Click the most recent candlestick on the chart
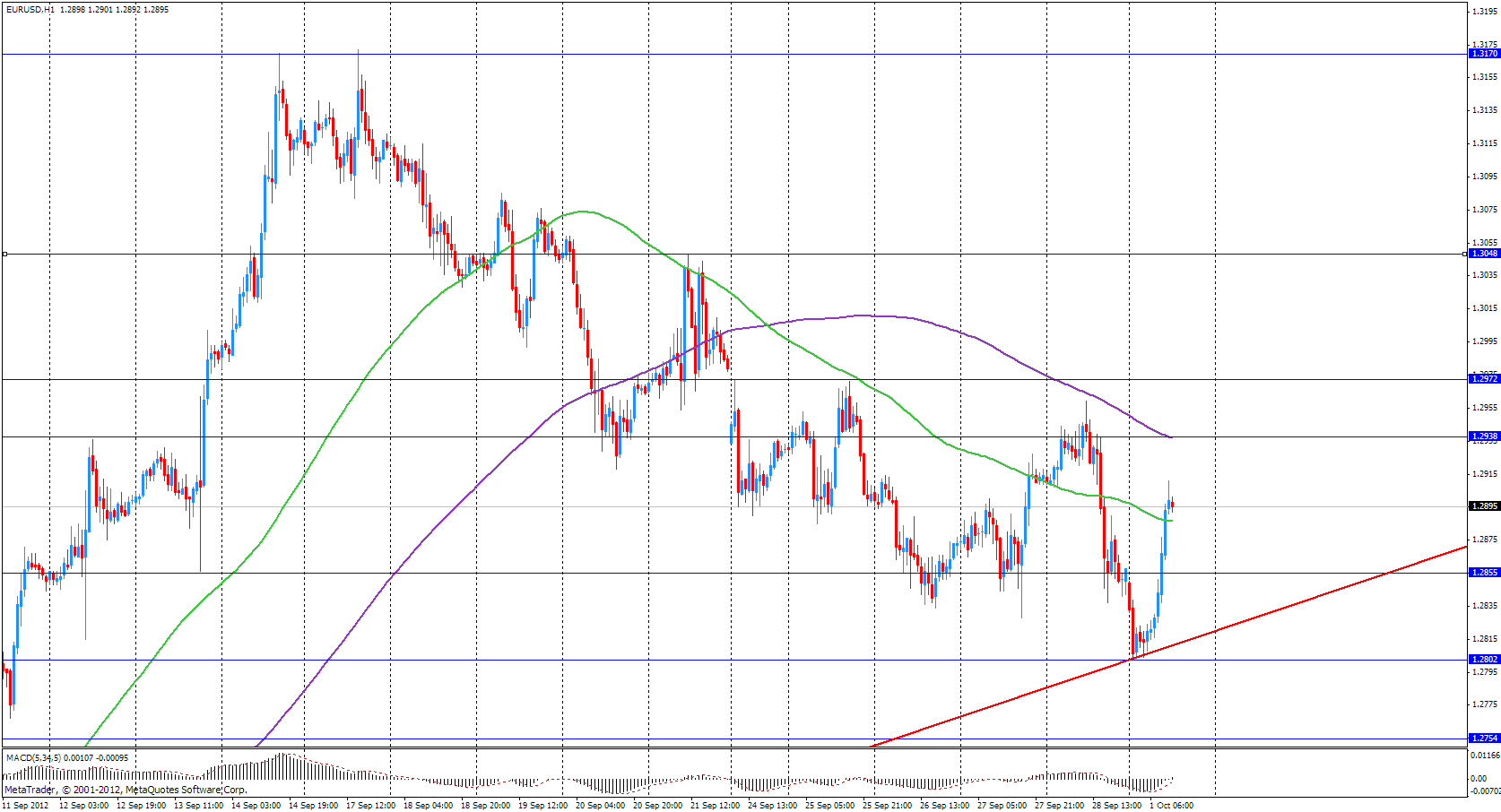The image size is (1501, 812). (1172, 505)
